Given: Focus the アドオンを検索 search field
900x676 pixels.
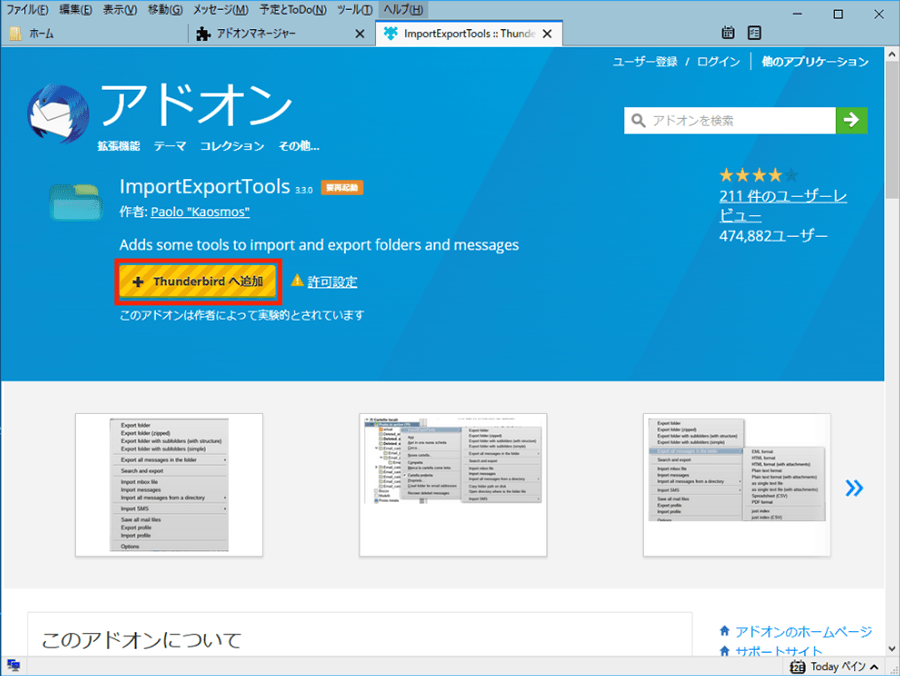Looking at the screenshot, I should coord(730,120).
